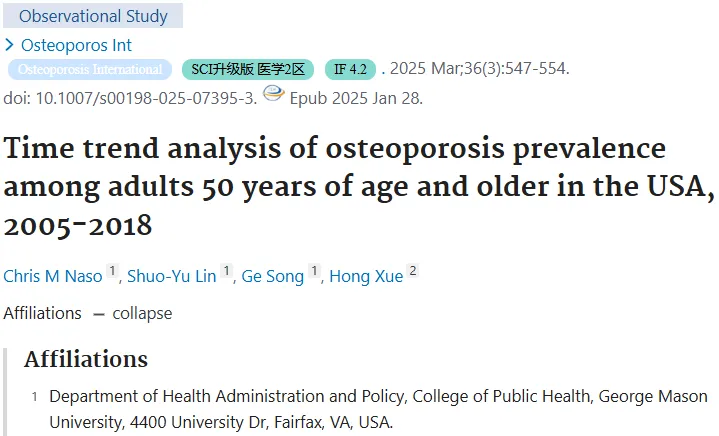Click affiliation superscript 1 after Shuo-Yu Lin
This screenshot has width=719, height=436.
coord(227,271)
